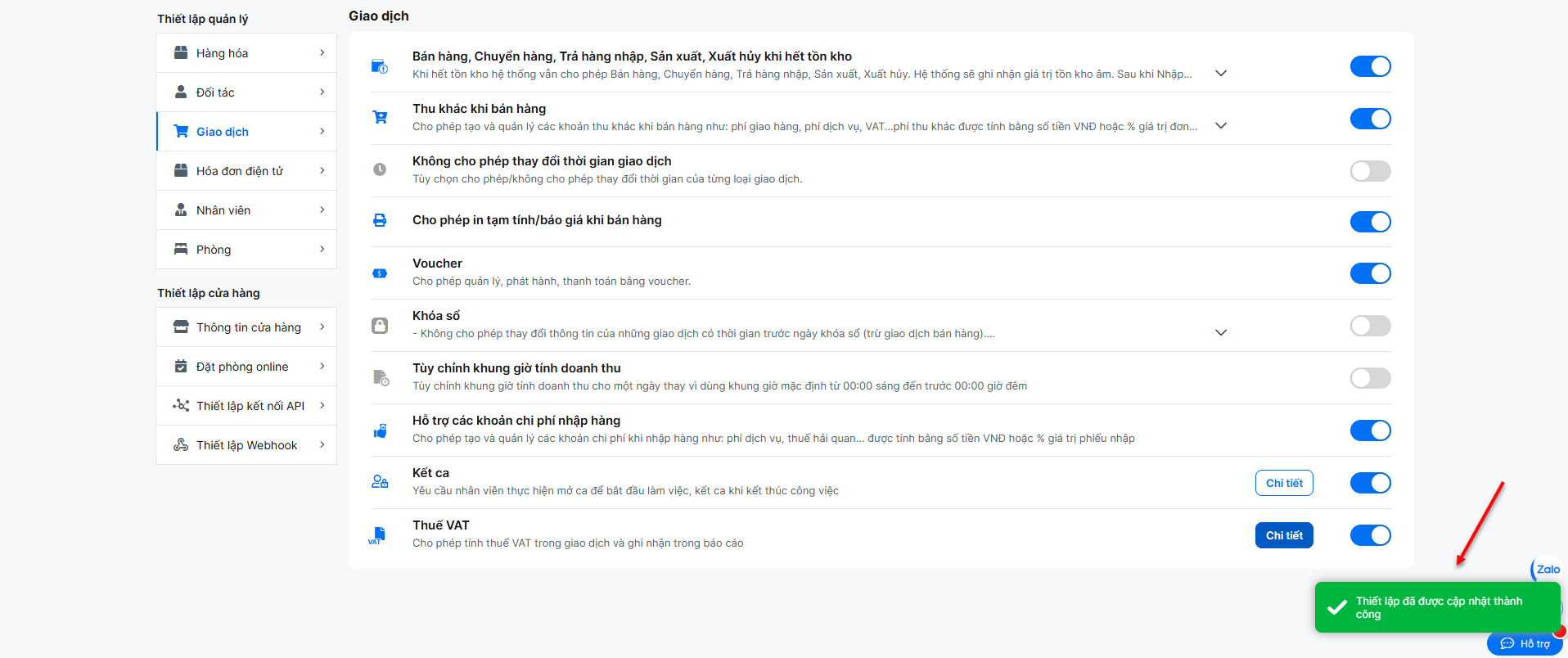1568x658 pixels.
Task: Disable the Thu khác khi bán hàng switch
Action: click(1371, 119)
